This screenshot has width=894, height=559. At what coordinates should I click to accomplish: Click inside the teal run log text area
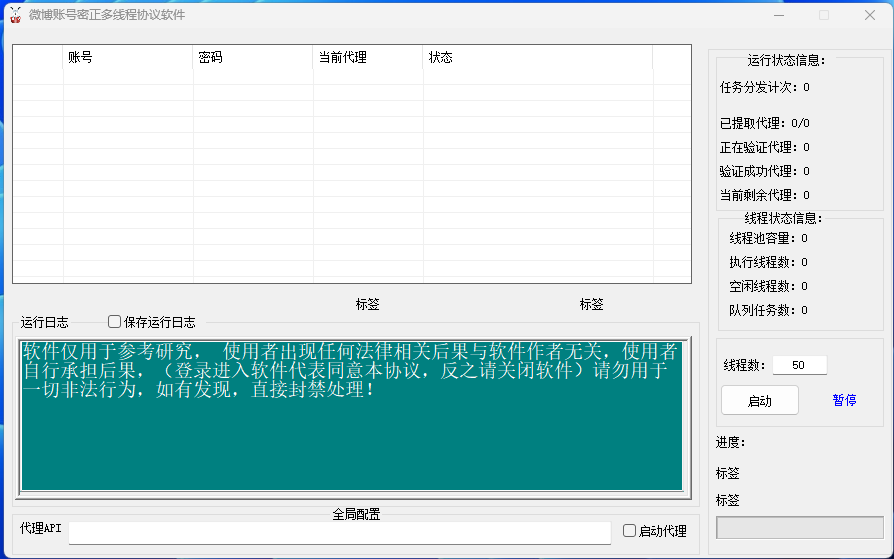click(x=352, y=416)
